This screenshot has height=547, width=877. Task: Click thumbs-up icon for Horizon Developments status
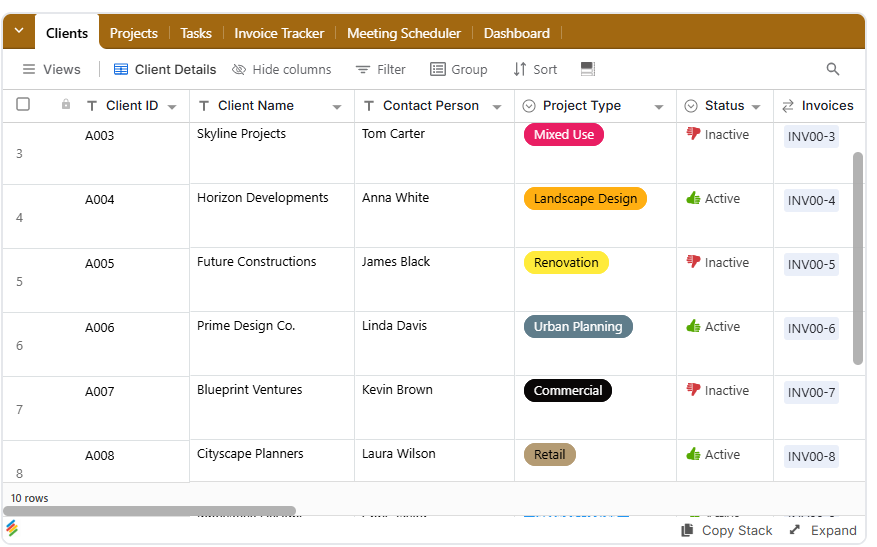694,198
